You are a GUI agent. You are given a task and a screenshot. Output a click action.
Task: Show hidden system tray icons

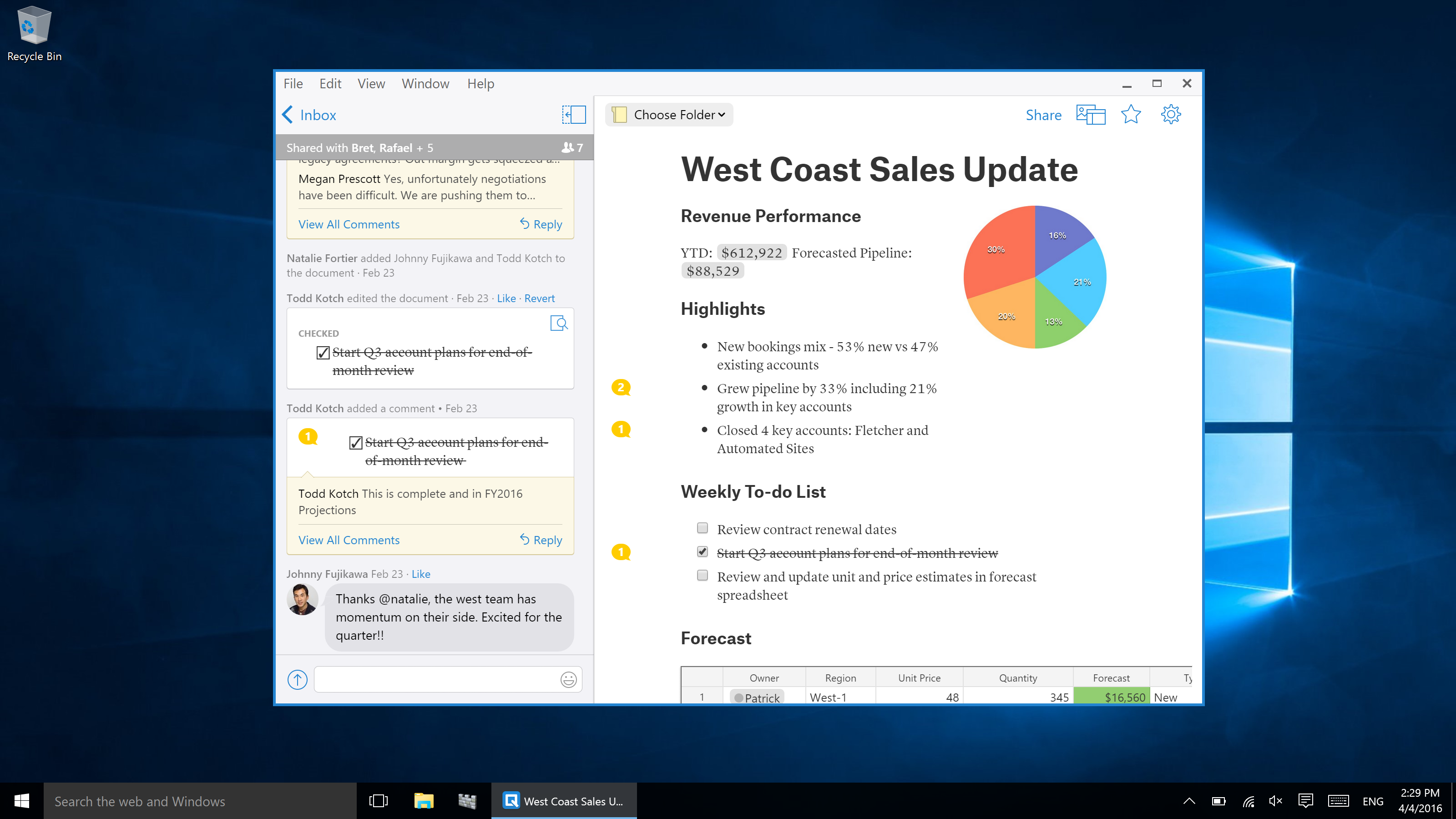point(1189,801)
